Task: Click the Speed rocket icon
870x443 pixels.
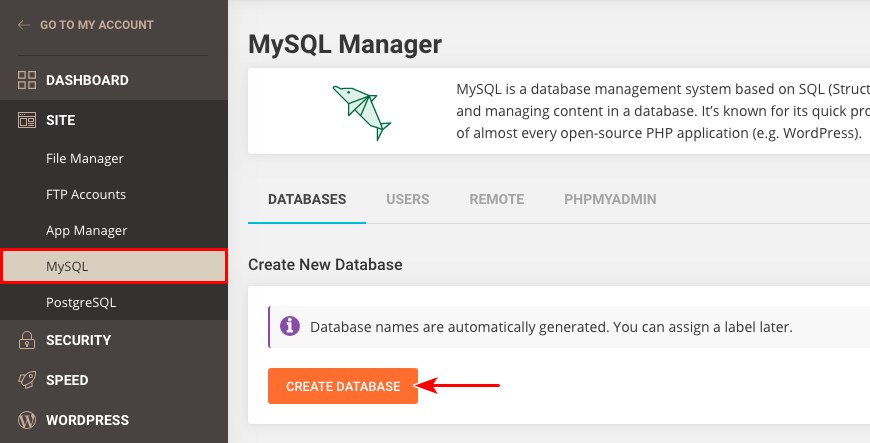Action: coord(27,380)
